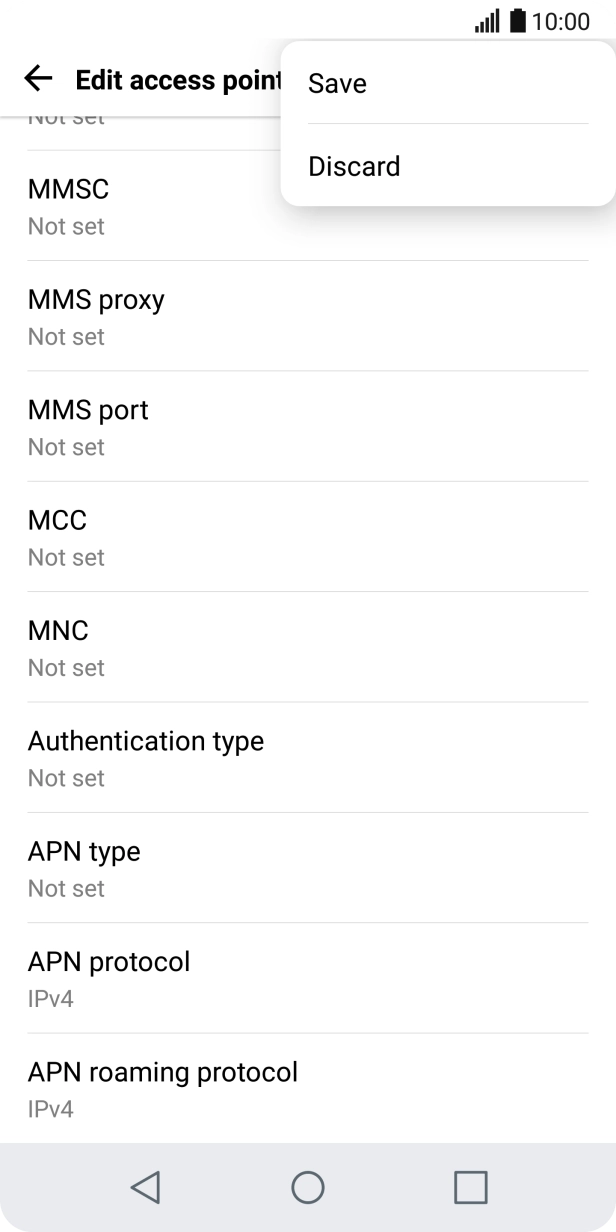Tap the Edit access point title
This screenshot has height=1232, width=616.
[176, 80]
